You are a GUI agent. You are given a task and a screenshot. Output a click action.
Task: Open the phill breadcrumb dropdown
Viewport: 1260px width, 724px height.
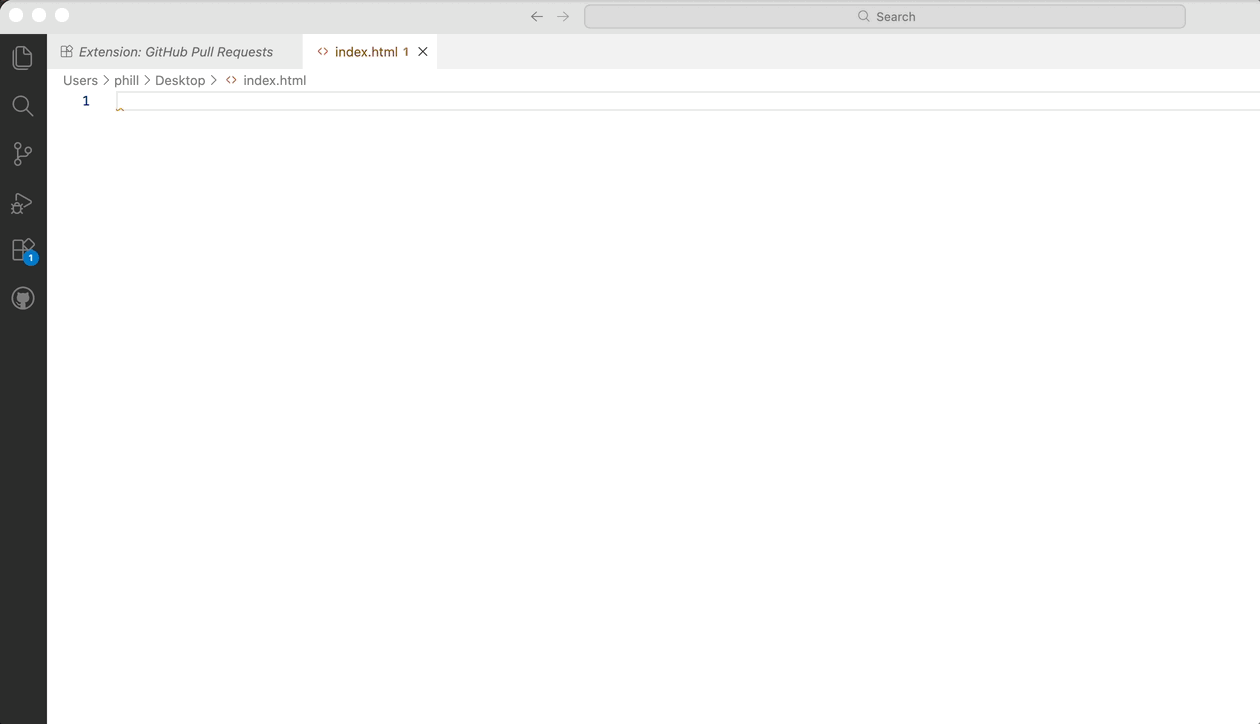point(126,80)
